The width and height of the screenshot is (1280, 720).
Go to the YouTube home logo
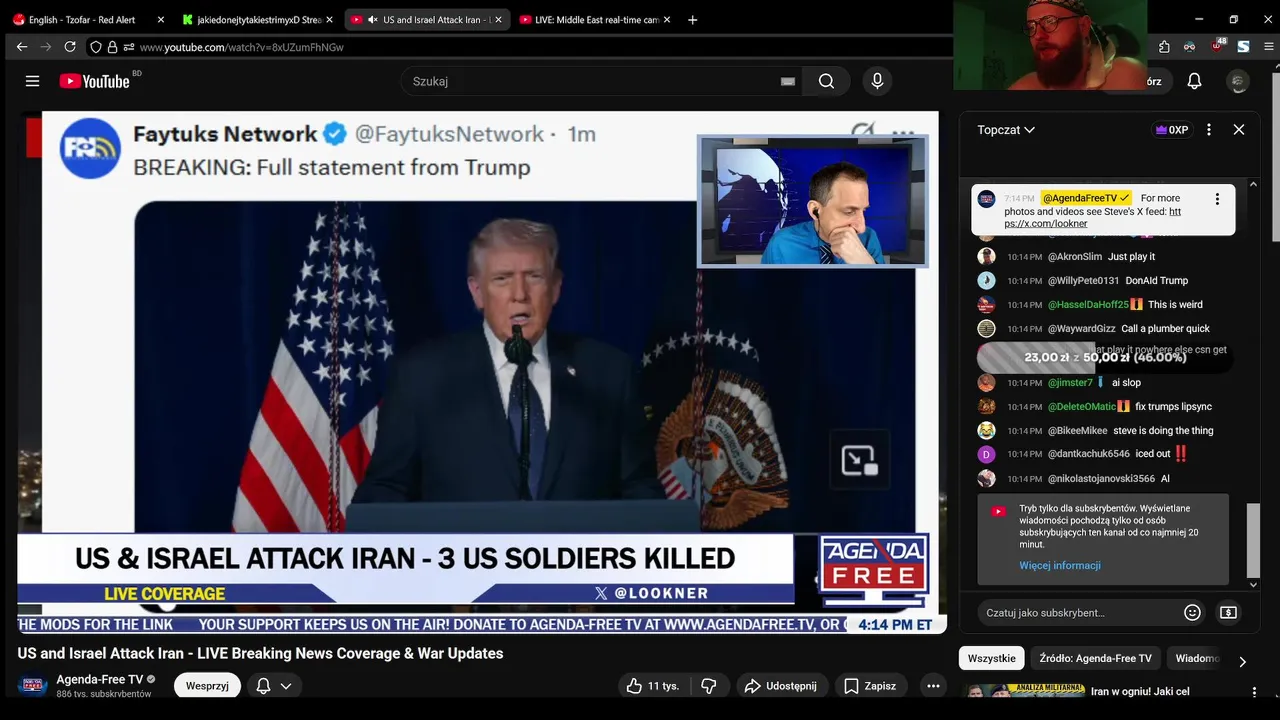95,81
